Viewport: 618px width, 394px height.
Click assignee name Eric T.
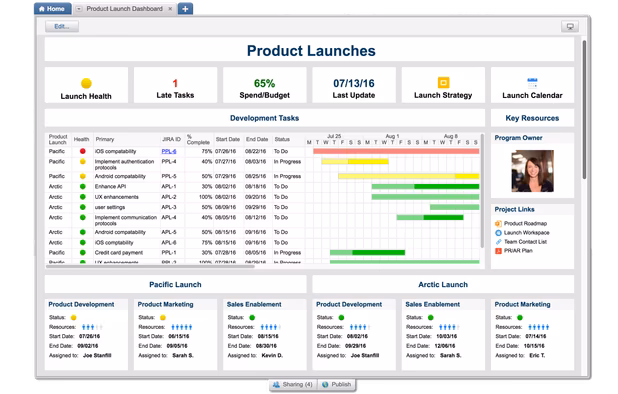tap(537, 355)
